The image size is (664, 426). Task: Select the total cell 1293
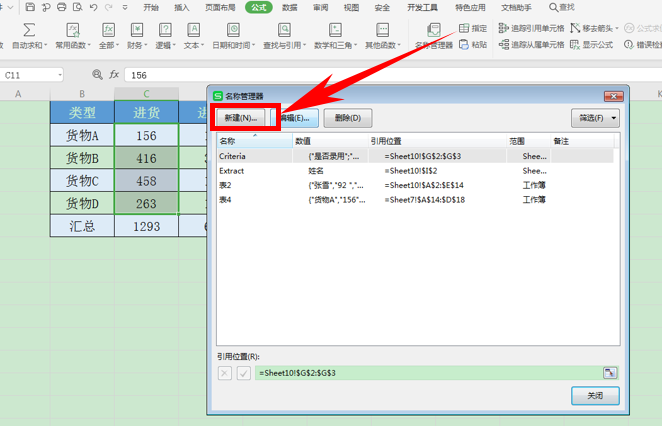(146, 226)
